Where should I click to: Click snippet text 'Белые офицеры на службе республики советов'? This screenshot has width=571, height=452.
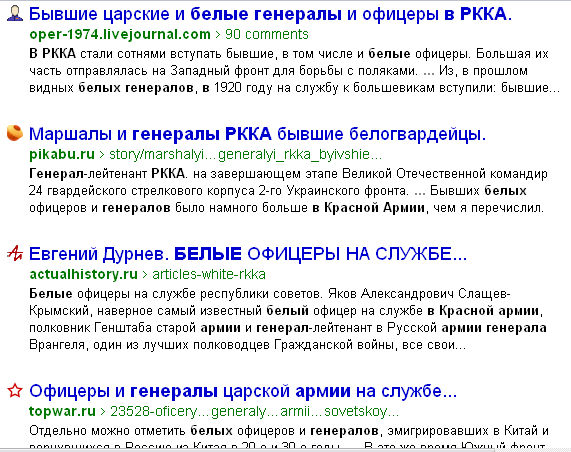(x=270, y=293)
